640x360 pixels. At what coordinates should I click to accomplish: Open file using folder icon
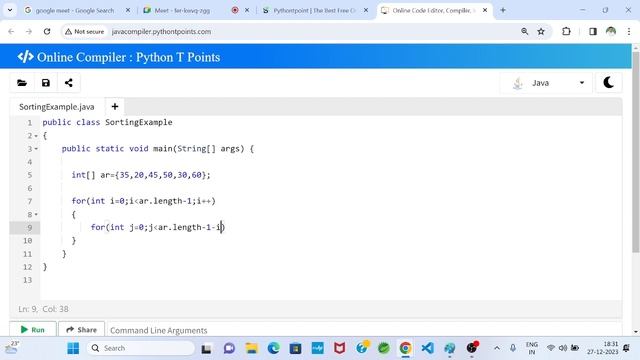(x=22, y=83)
